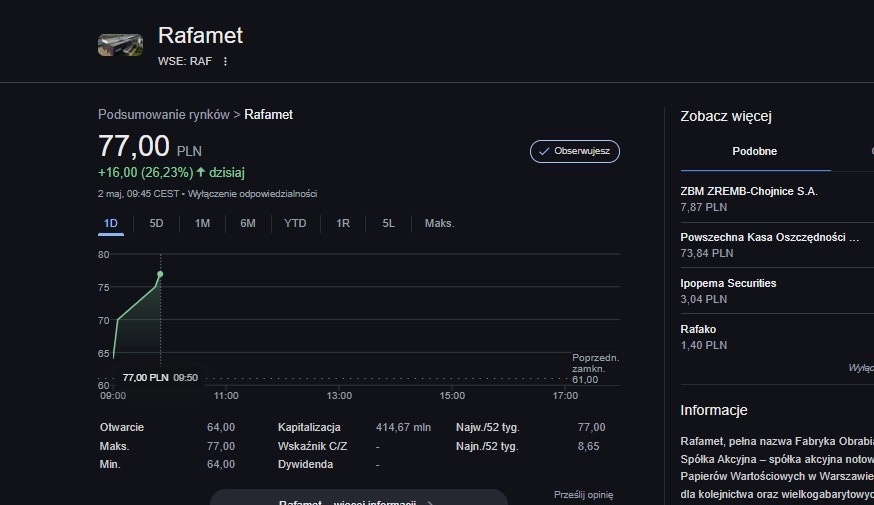Switch to the 5D chart range
The width and height of the screenshot is (874, 505).
tap(156, 223)
